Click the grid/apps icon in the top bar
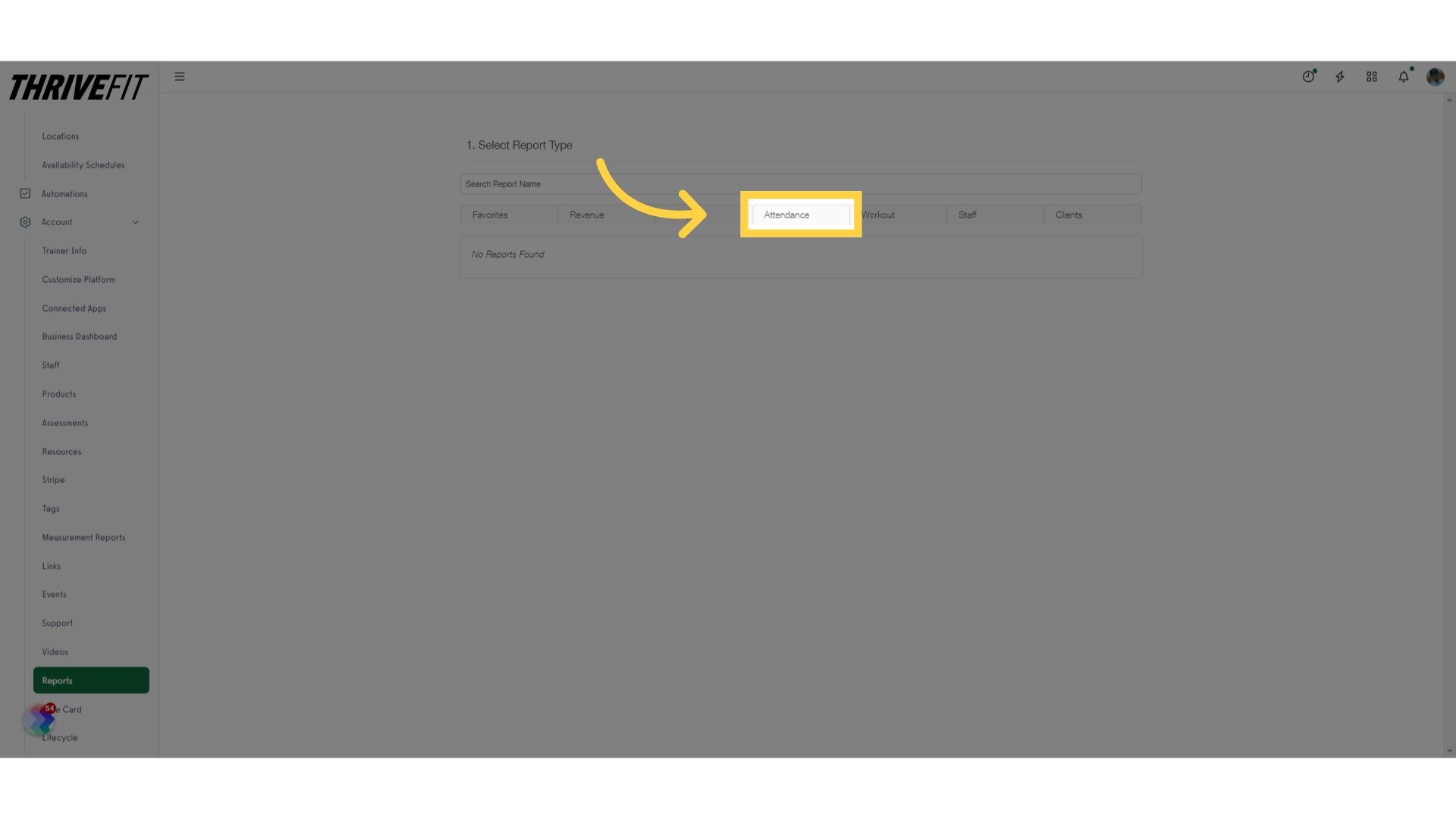Image resolution: width=1456 pixels, height=819 pixels. [1372, 76]
